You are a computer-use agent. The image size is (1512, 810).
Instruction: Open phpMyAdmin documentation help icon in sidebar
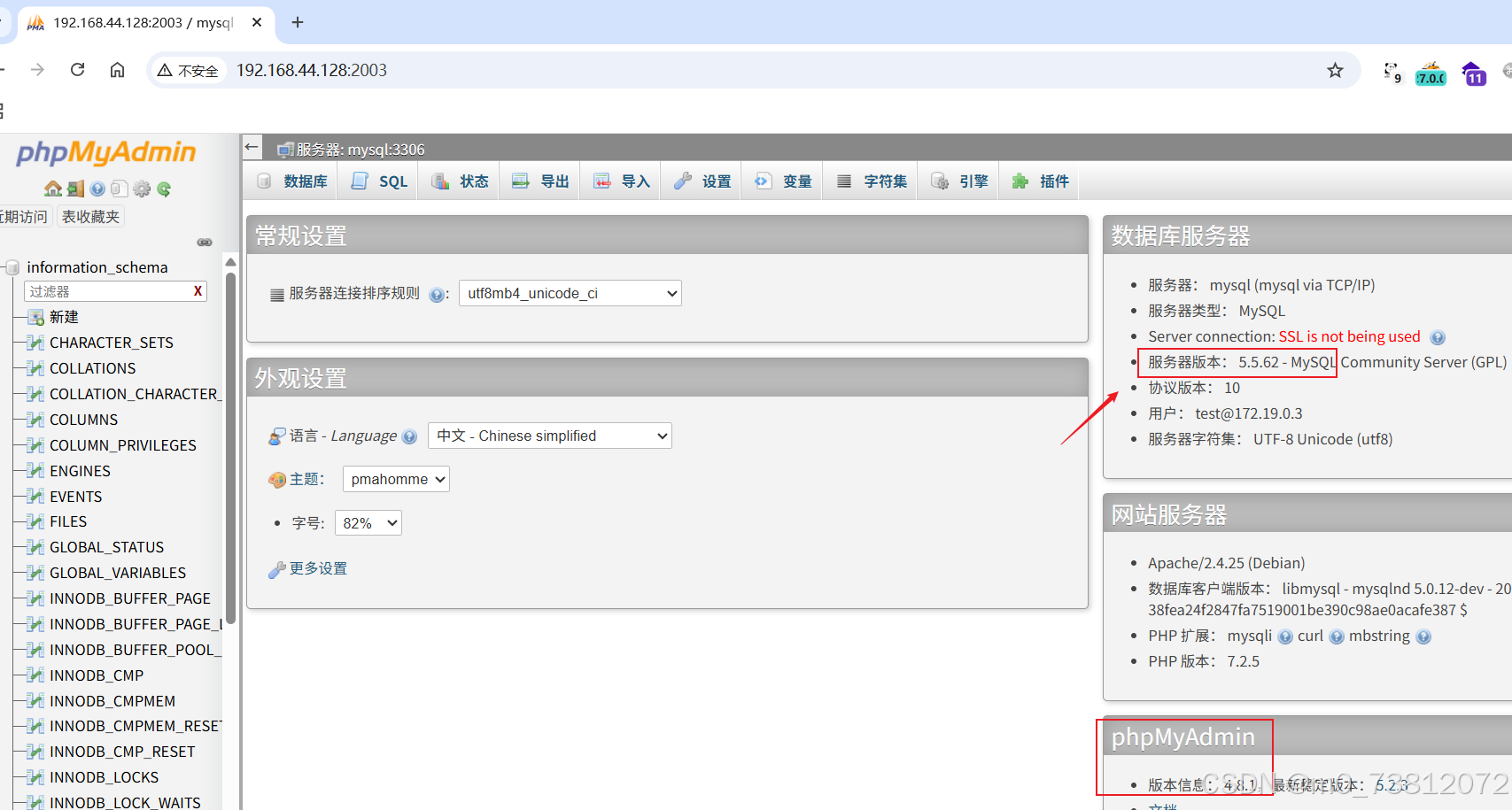click(97, 189)
